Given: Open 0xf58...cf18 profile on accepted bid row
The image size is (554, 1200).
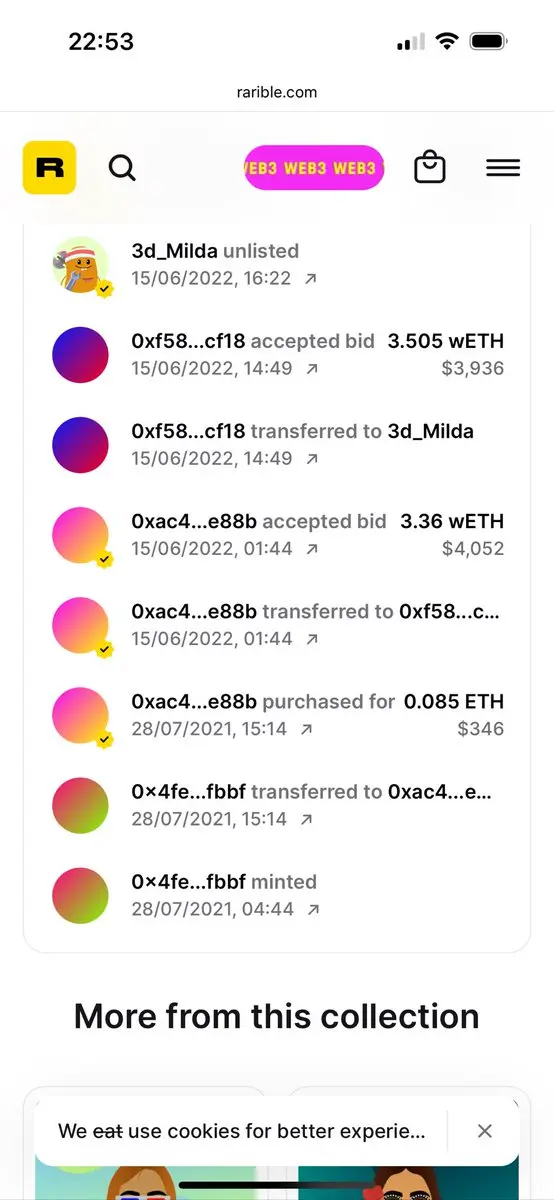Looking at the screenshot, I should (188, 341).
